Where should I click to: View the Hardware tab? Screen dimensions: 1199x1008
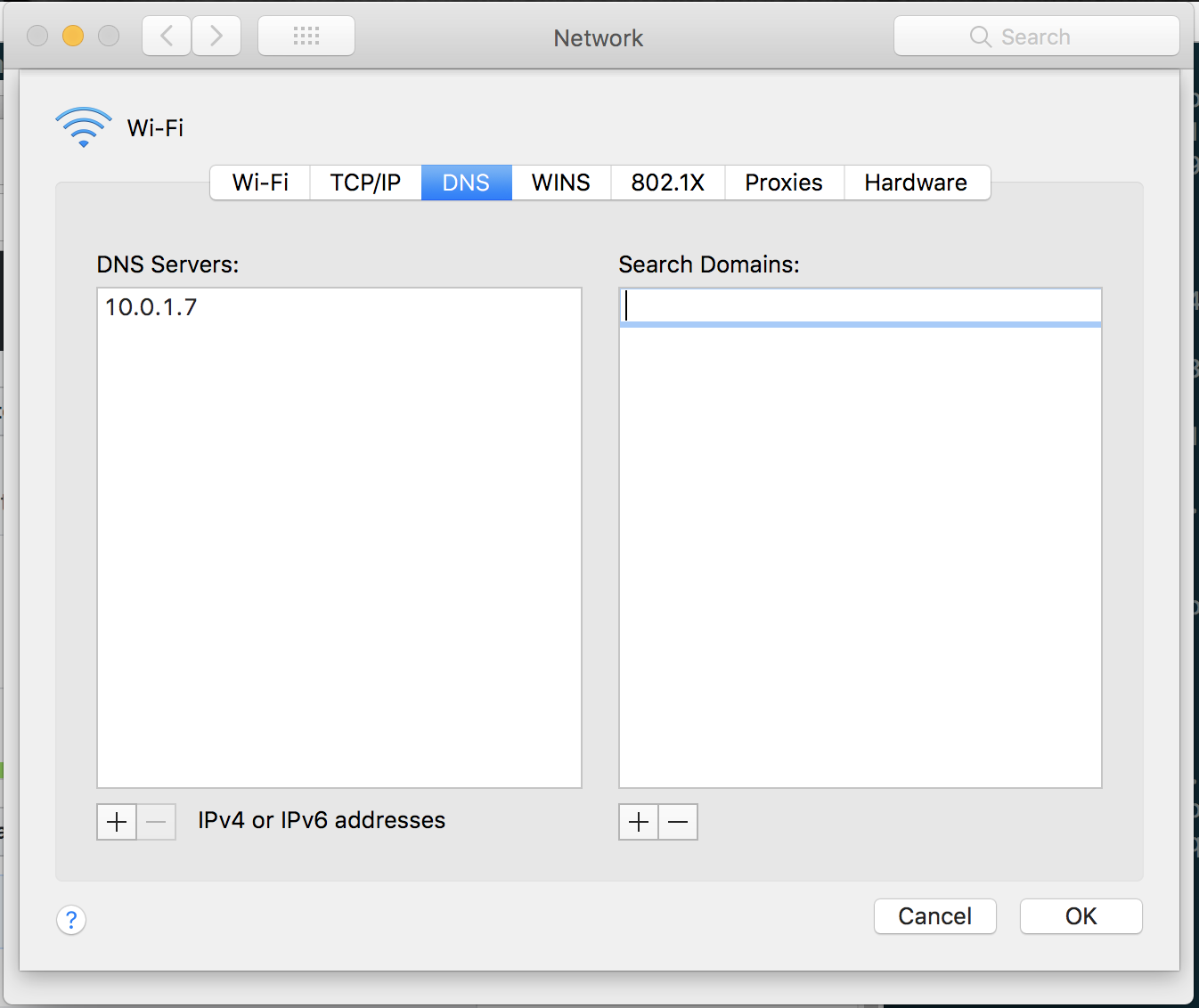916,183
